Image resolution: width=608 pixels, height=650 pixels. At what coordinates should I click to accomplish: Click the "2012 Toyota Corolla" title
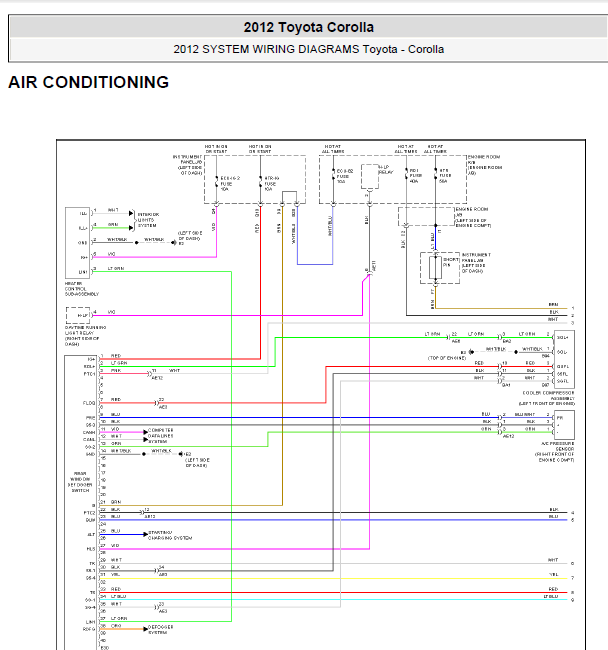pos(308,27)
